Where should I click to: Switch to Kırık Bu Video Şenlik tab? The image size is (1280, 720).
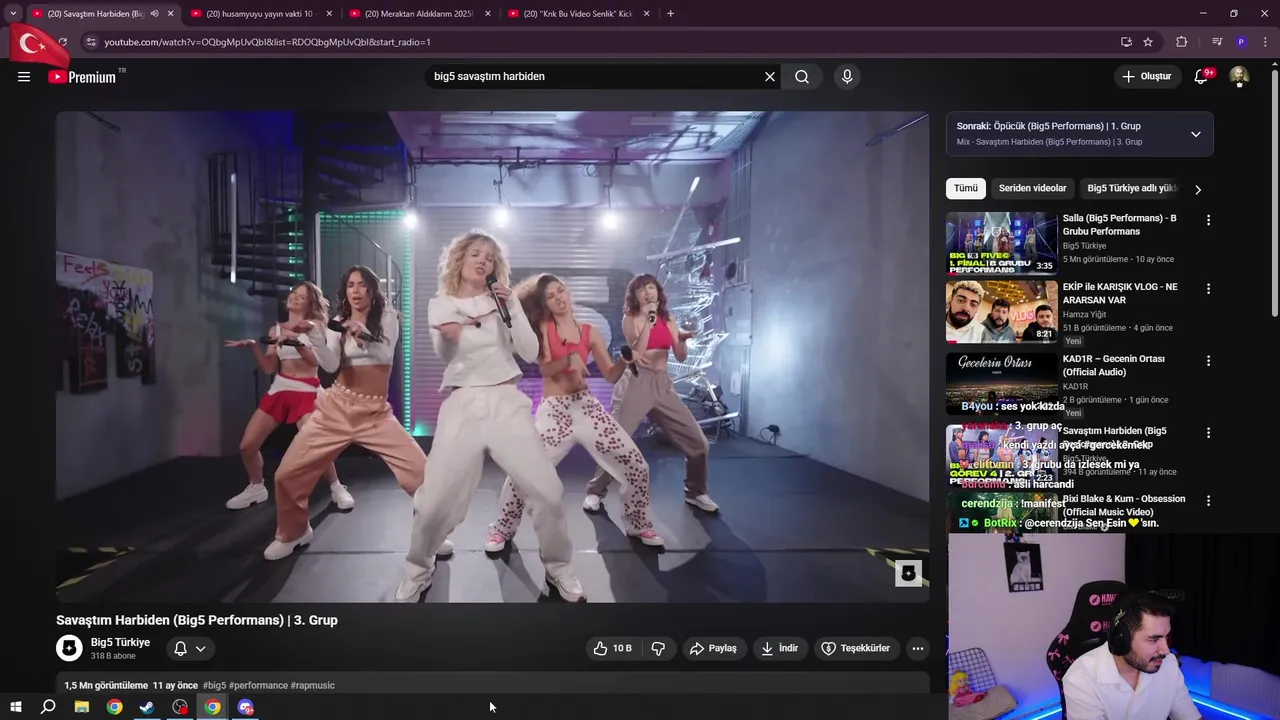(577, 14)
